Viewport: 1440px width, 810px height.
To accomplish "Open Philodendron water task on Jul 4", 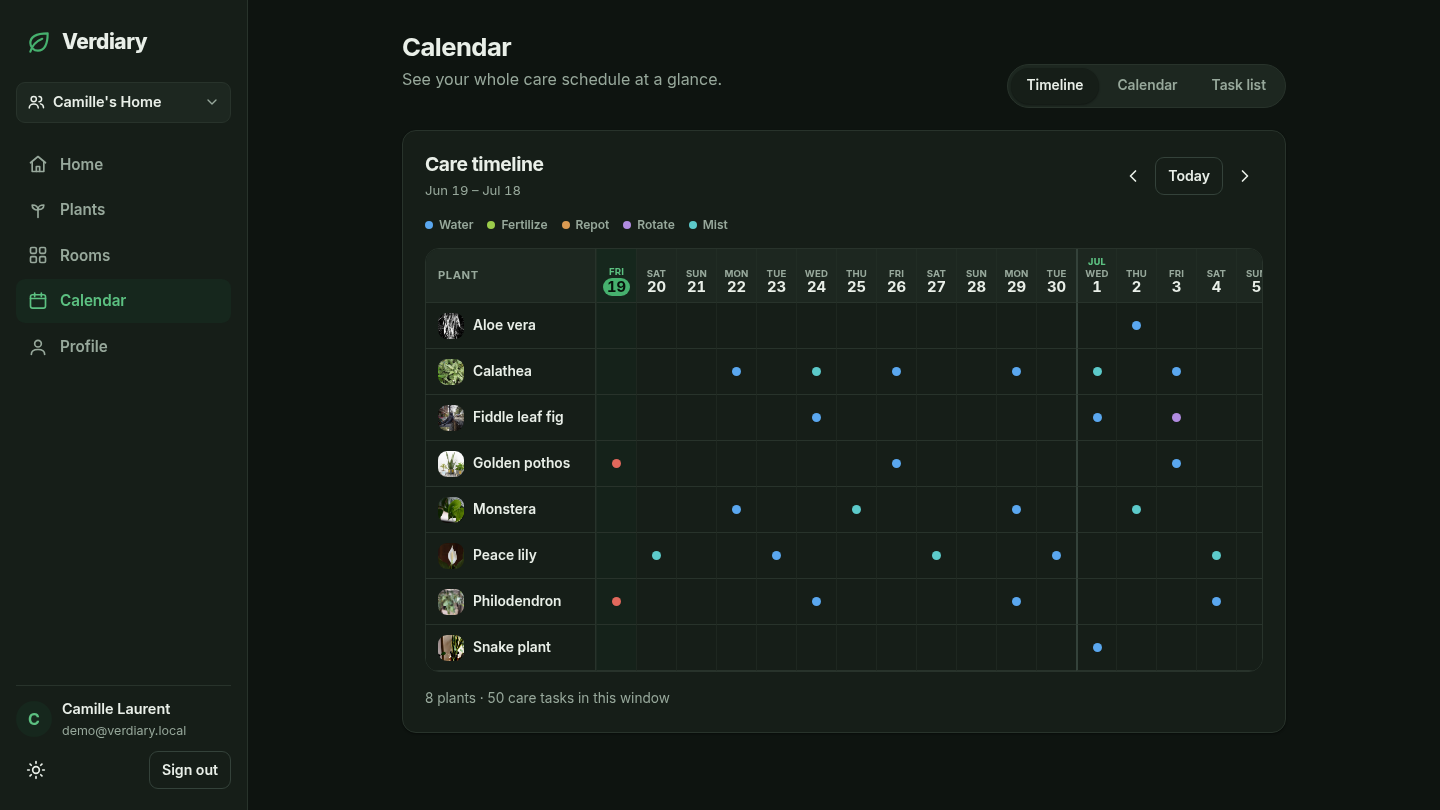I will (1216, 601).
